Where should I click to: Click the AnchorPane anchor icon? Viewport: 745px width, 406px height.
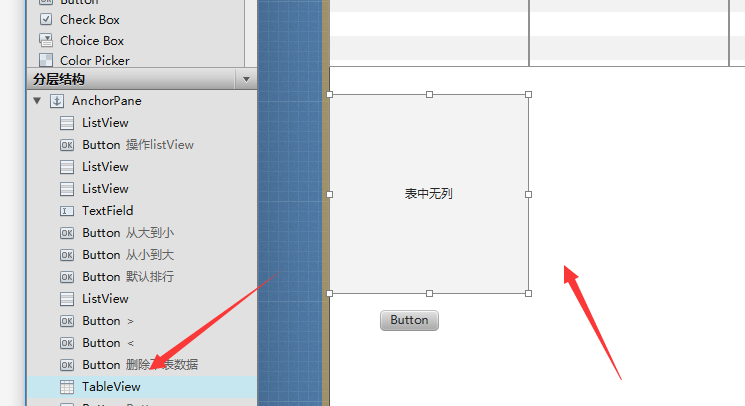click(x=57, y=101)
